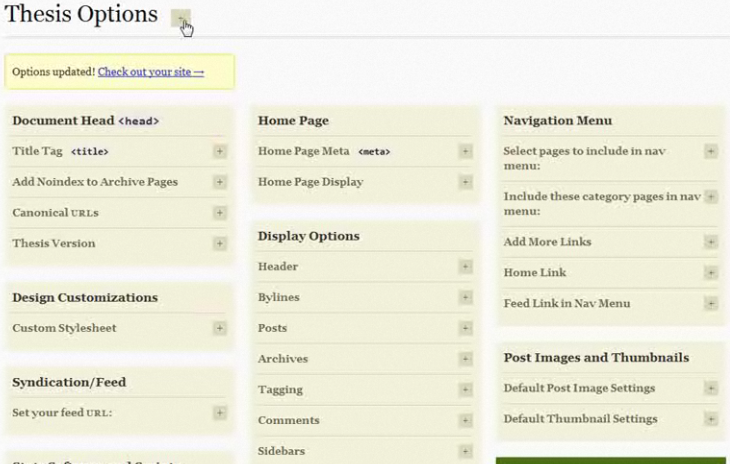Expand the Comments display option
The width and height of the screenshot is (730, 464).
(465, 420)
